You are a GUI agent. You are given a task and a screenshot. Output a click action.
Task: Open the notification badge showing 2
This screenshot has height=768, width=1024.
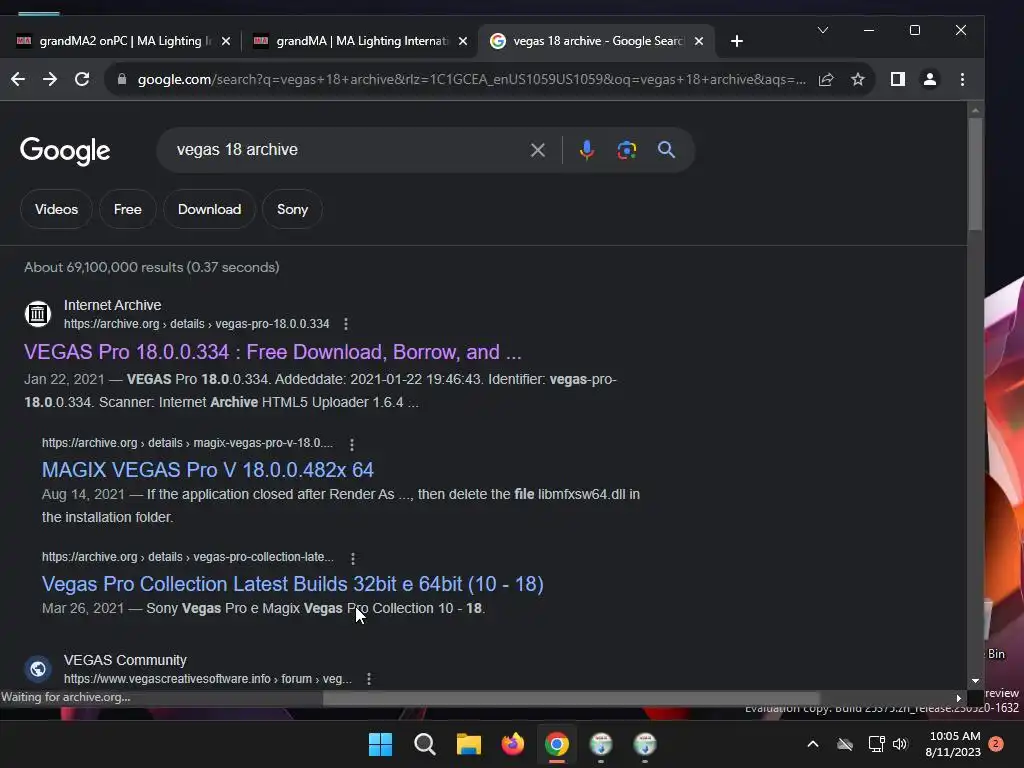[x=996, y=744]
